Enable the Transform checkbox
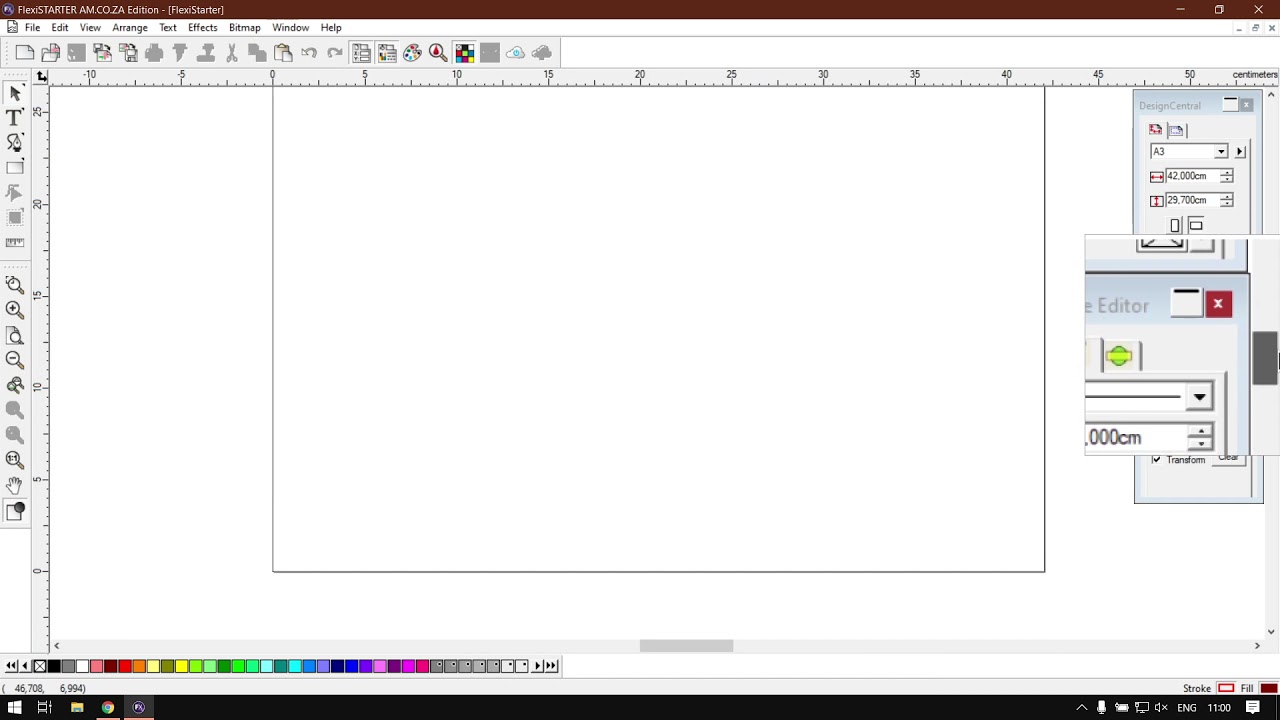Viewport: 1280px width, 720px height. click(x=1157, y=460)
